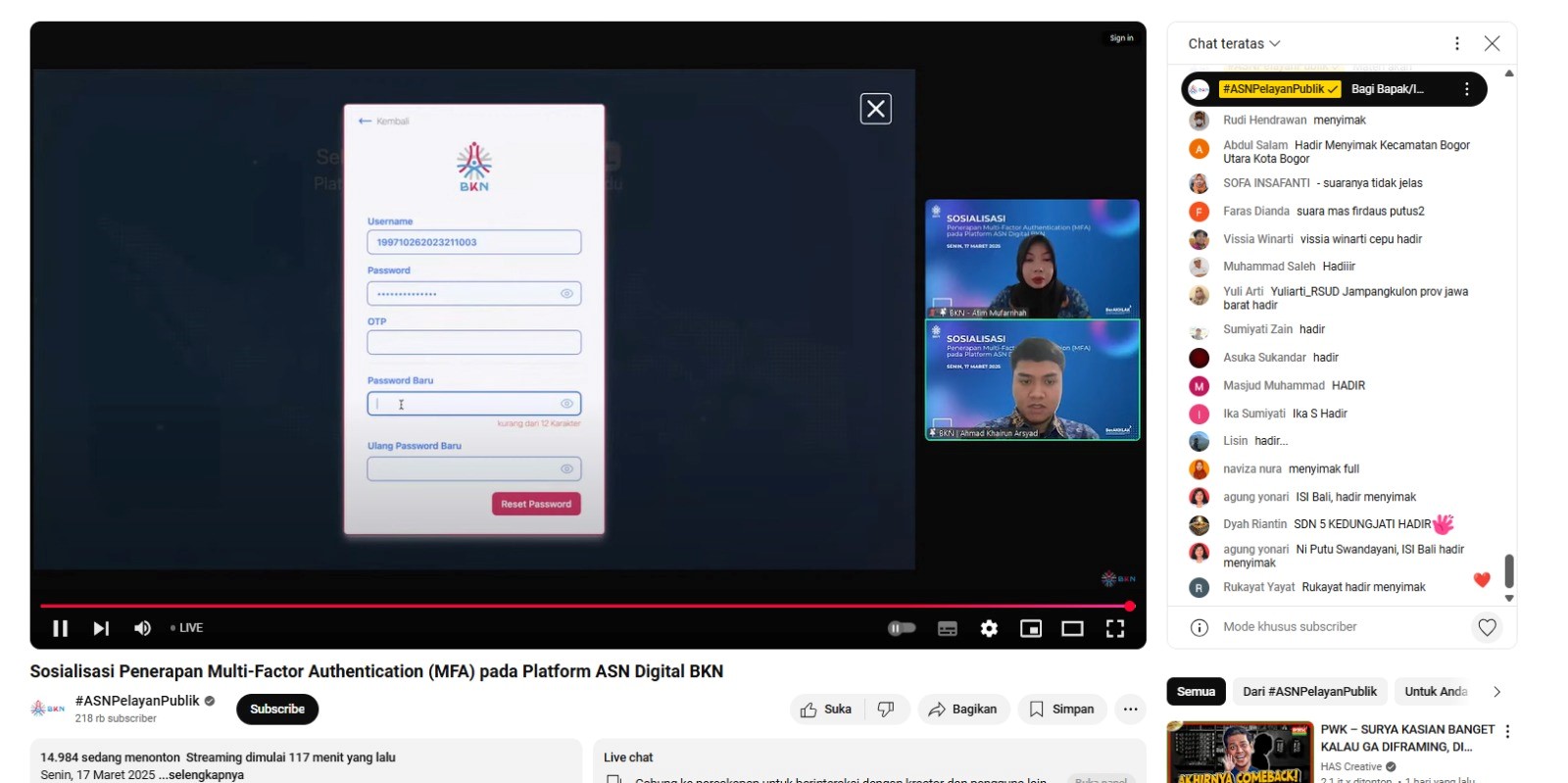
Task: Subscribe to #ASNPelayanPublik channel
Action: coord(277,710)
